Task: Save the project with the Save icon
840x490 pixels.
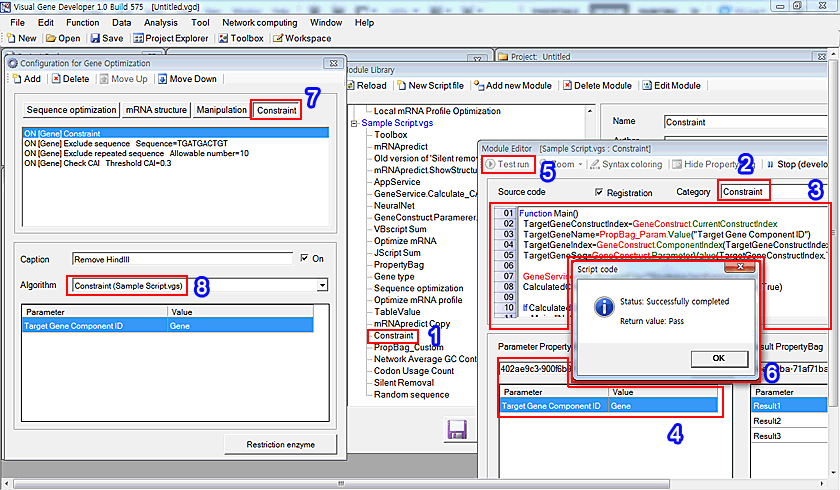Action: (107, 38)
